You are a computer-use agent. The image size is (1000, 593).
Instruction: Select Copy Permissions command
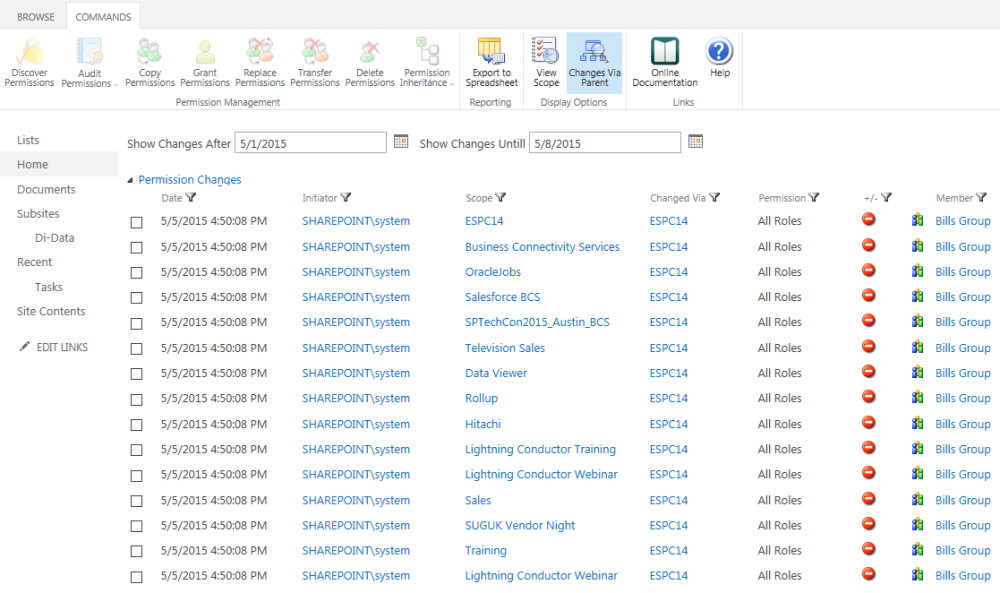pos(149,62)
